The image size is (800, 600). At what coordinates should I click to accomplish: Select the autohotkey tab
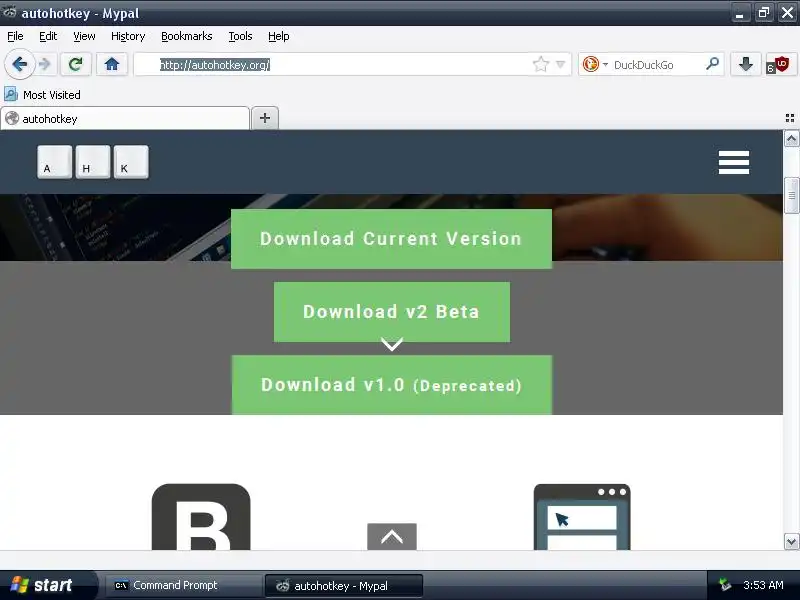(125, 118)
